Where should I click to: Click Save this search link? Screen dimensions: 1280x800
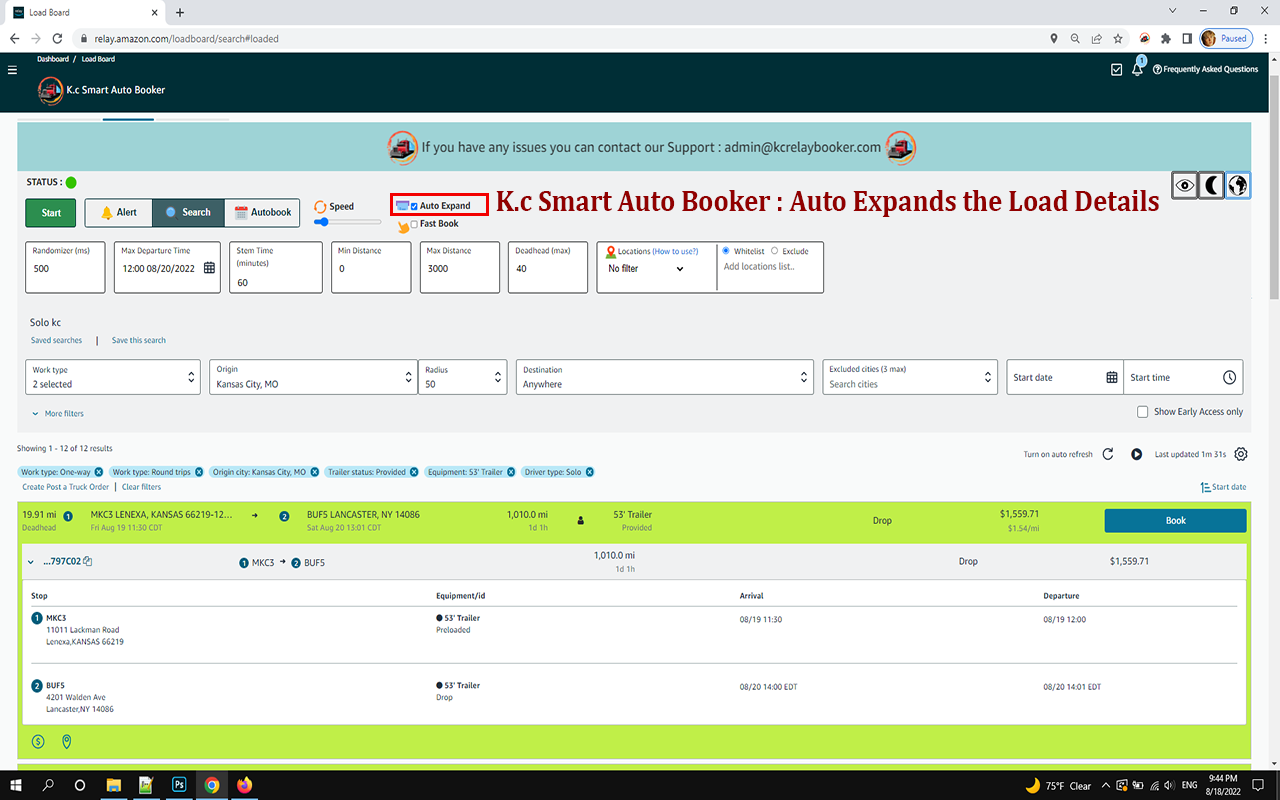pos(139,341)
